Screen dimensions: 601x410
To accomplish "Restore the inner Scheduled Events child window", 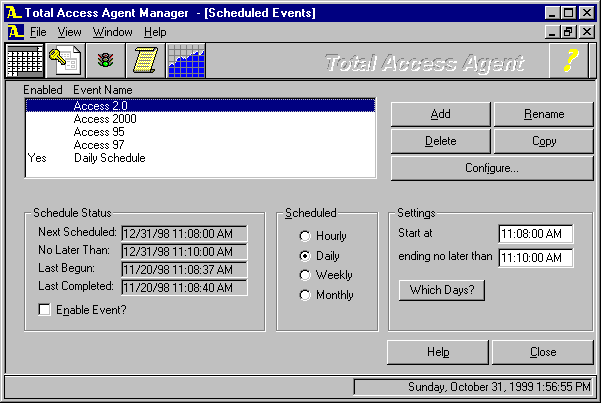I will click(x=568, y=32).
